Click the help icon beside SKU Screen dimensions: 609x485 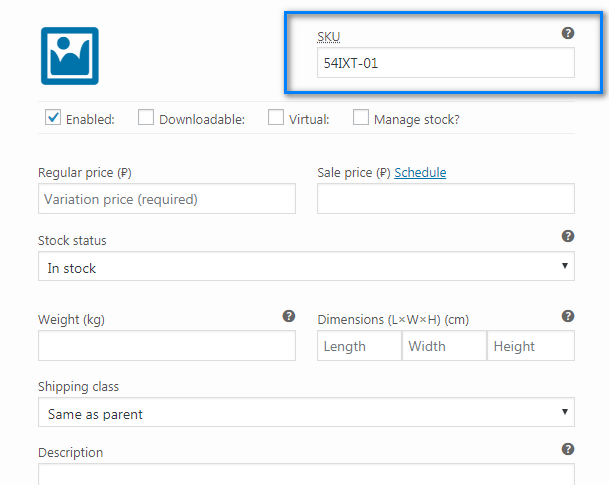568,33
